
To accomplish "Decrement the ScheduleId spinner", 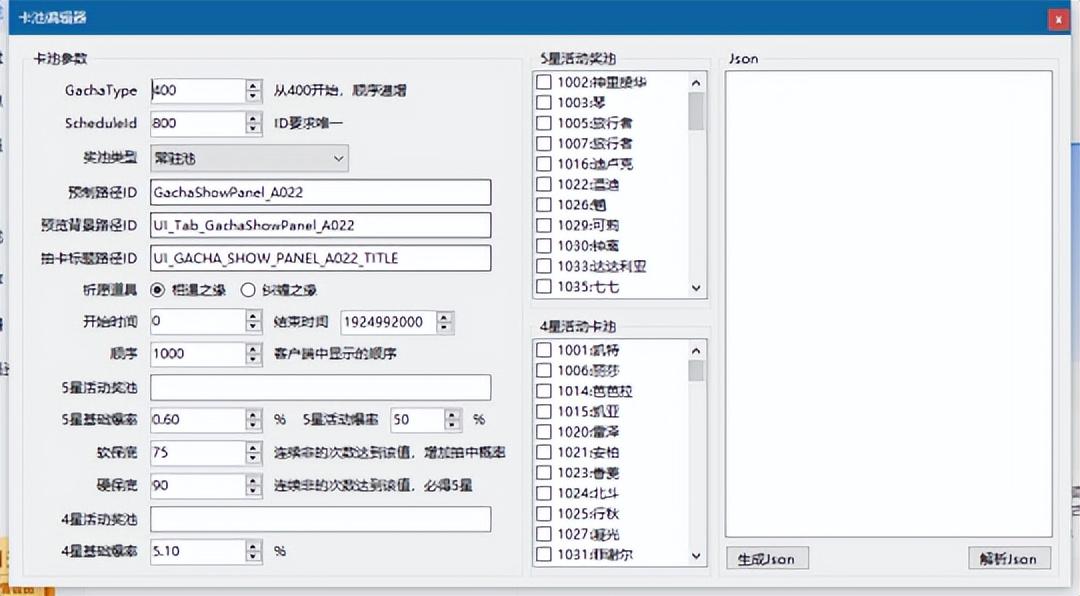I will coord(252,128).
